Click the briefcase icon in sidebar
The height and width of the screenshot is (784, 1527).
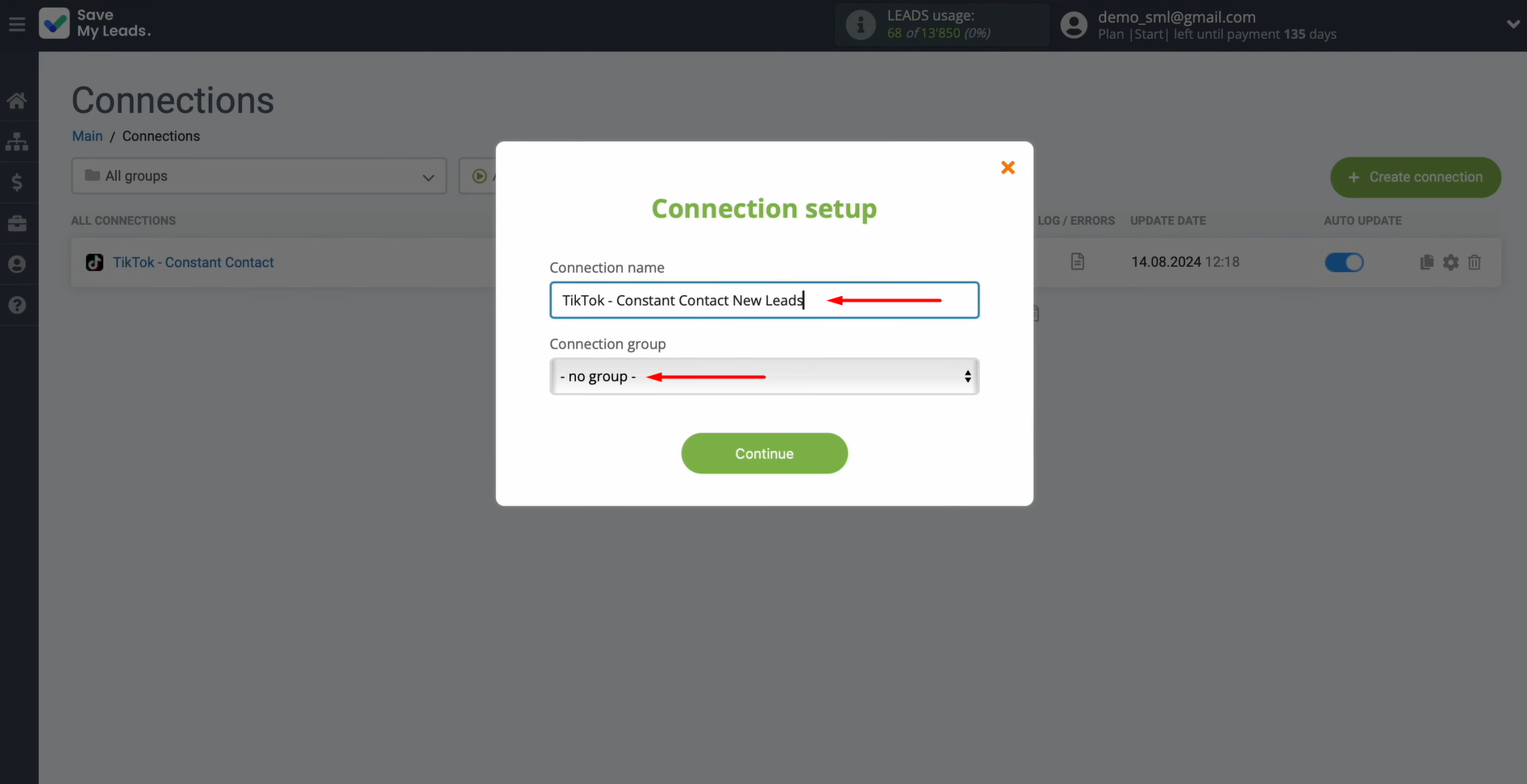click(x=17, y=223)
